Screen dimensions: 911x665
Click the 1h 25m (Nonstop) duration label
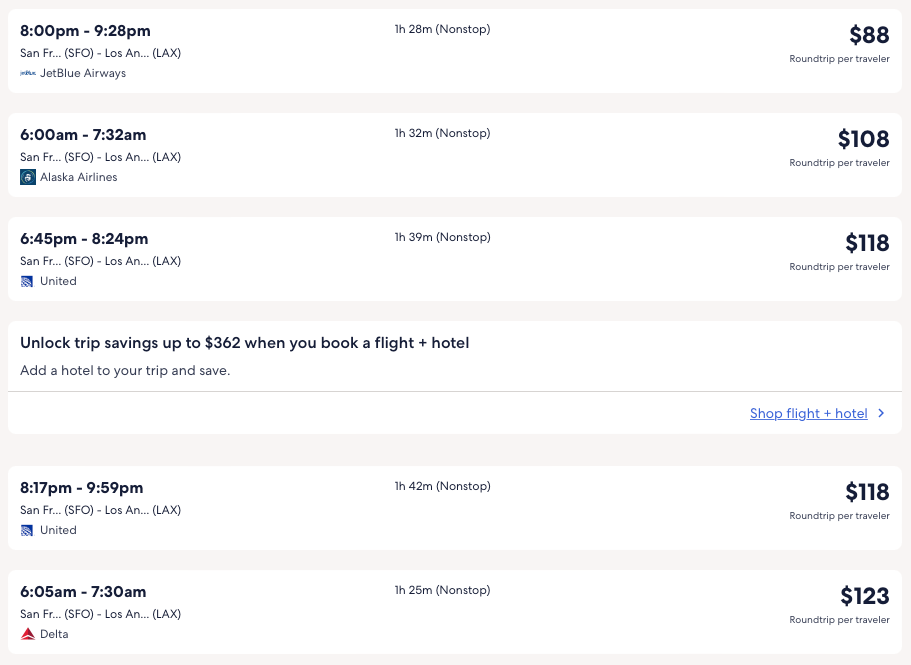pos(442,590)
